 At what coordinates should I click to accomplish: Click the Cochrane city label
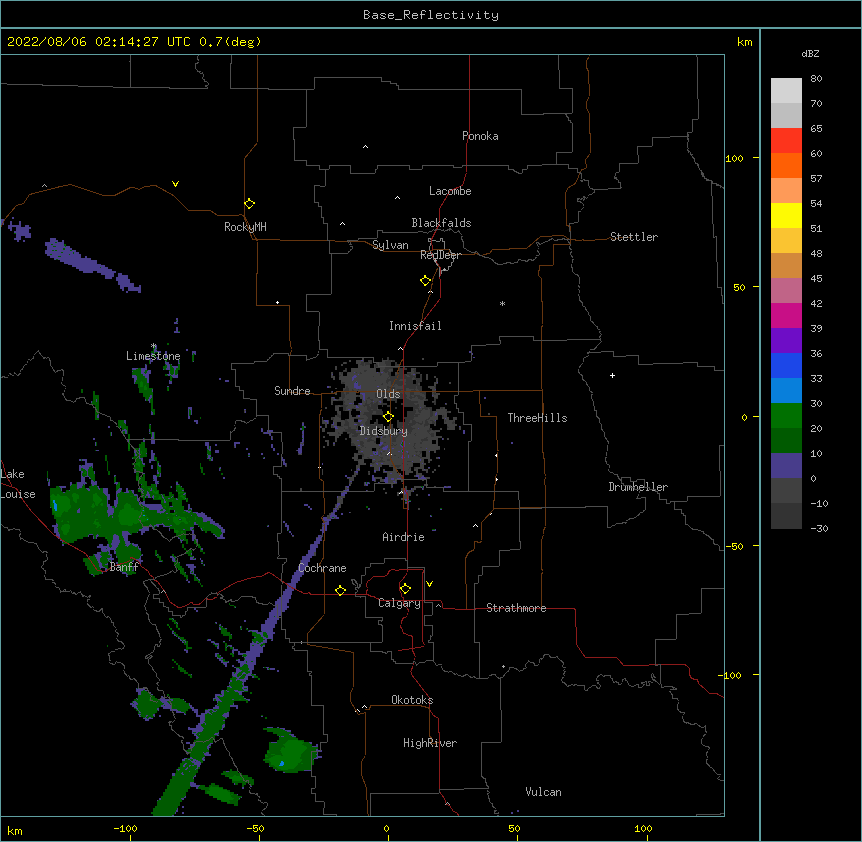tap(322, 568)
